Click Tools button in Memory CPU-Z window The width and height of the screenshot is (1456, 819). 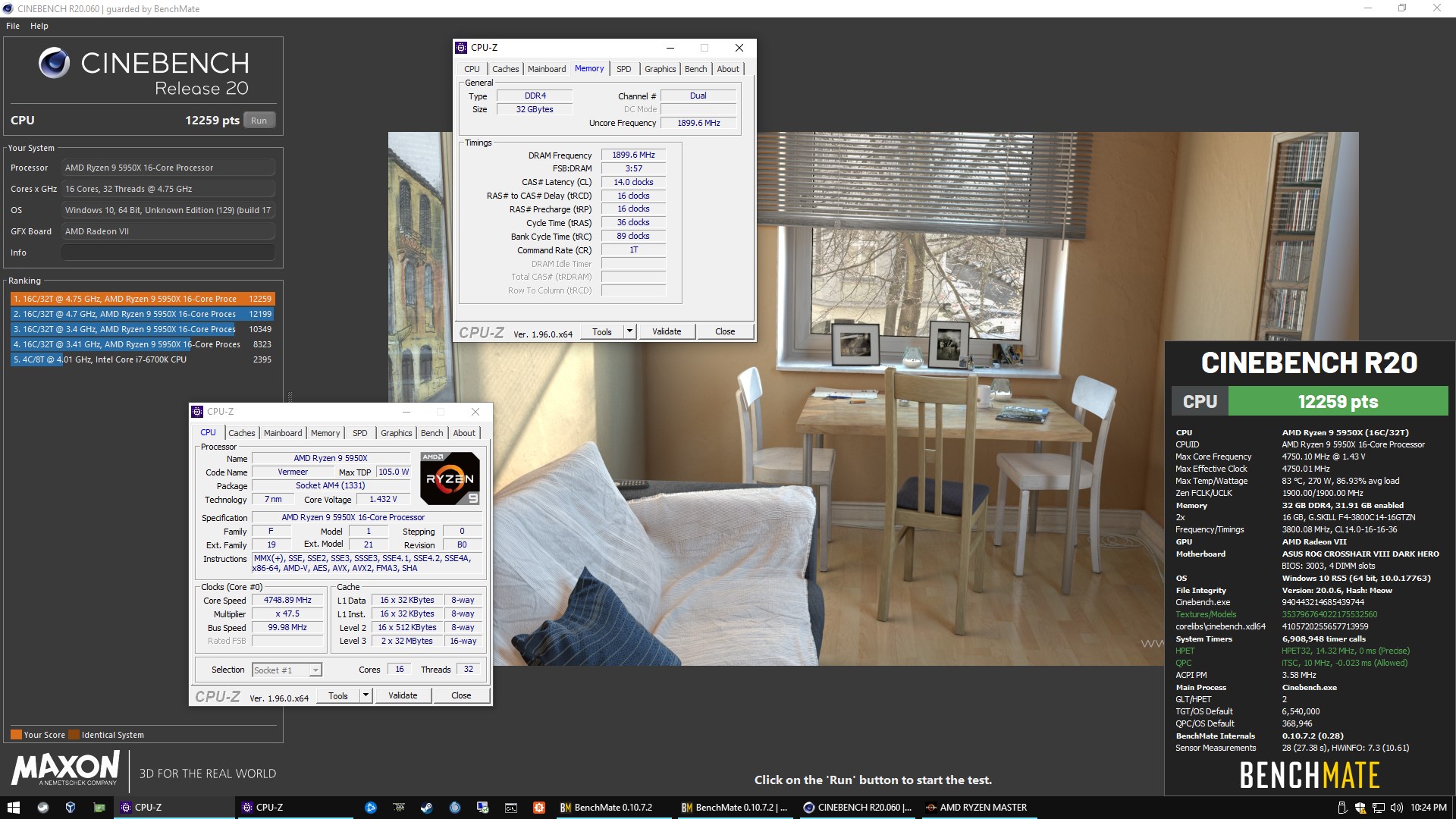tap(602, 331)
